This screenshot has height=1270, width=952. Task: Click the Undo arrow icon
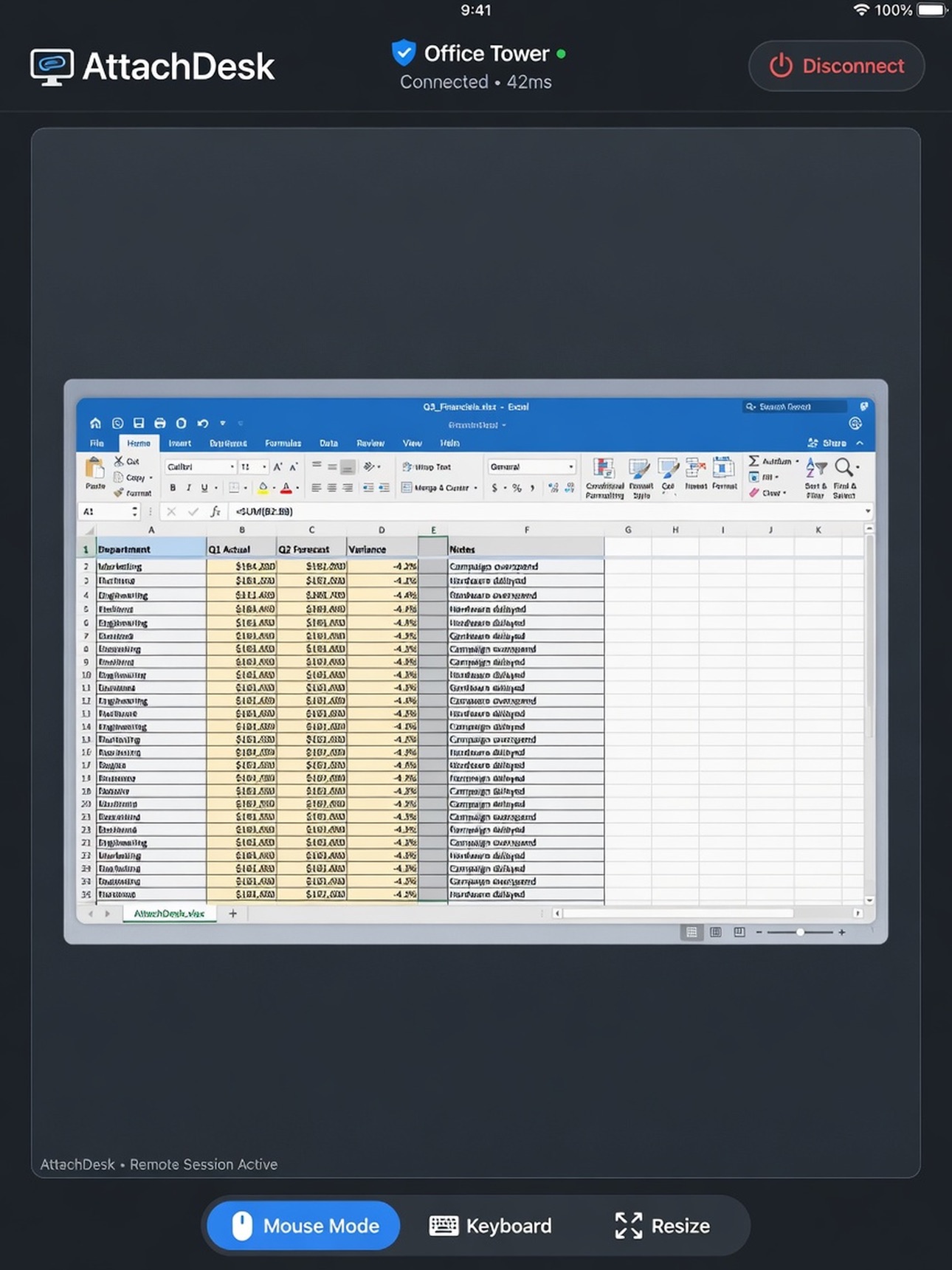(202, 423)
